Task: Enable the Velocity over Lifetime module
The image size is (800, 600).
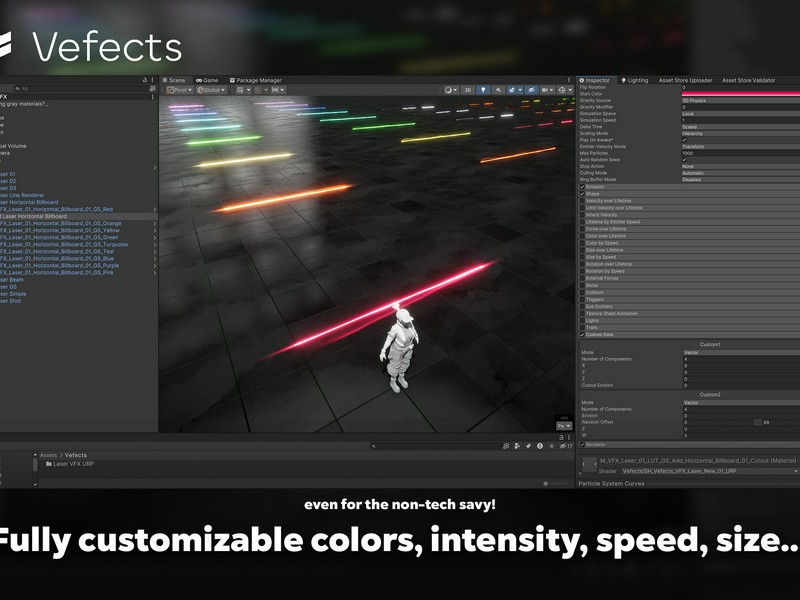Action: 582,201
